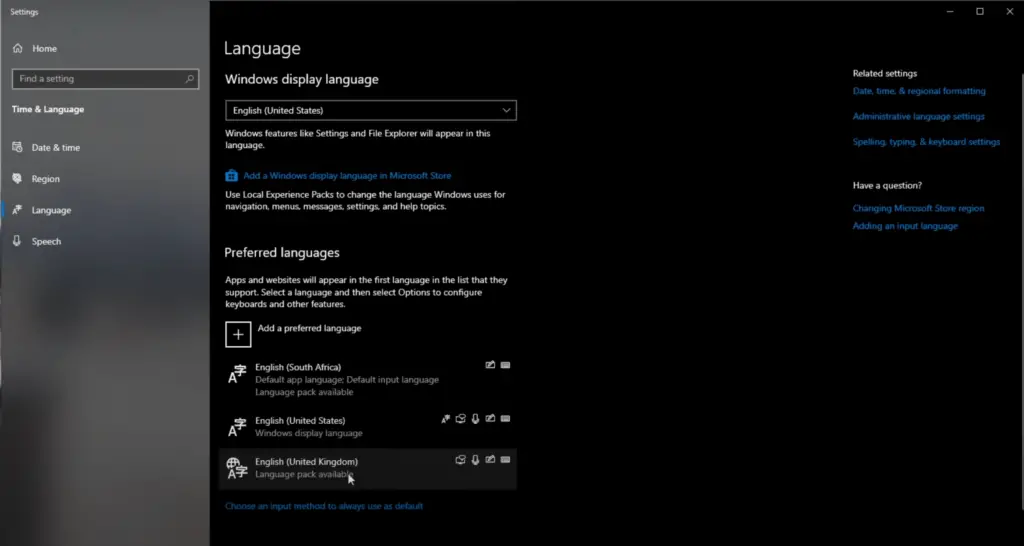Select the English (South Africa) language entry
Image resolution: width=1024 pixels, height=546 pixels.
click(x=368, y=379)
